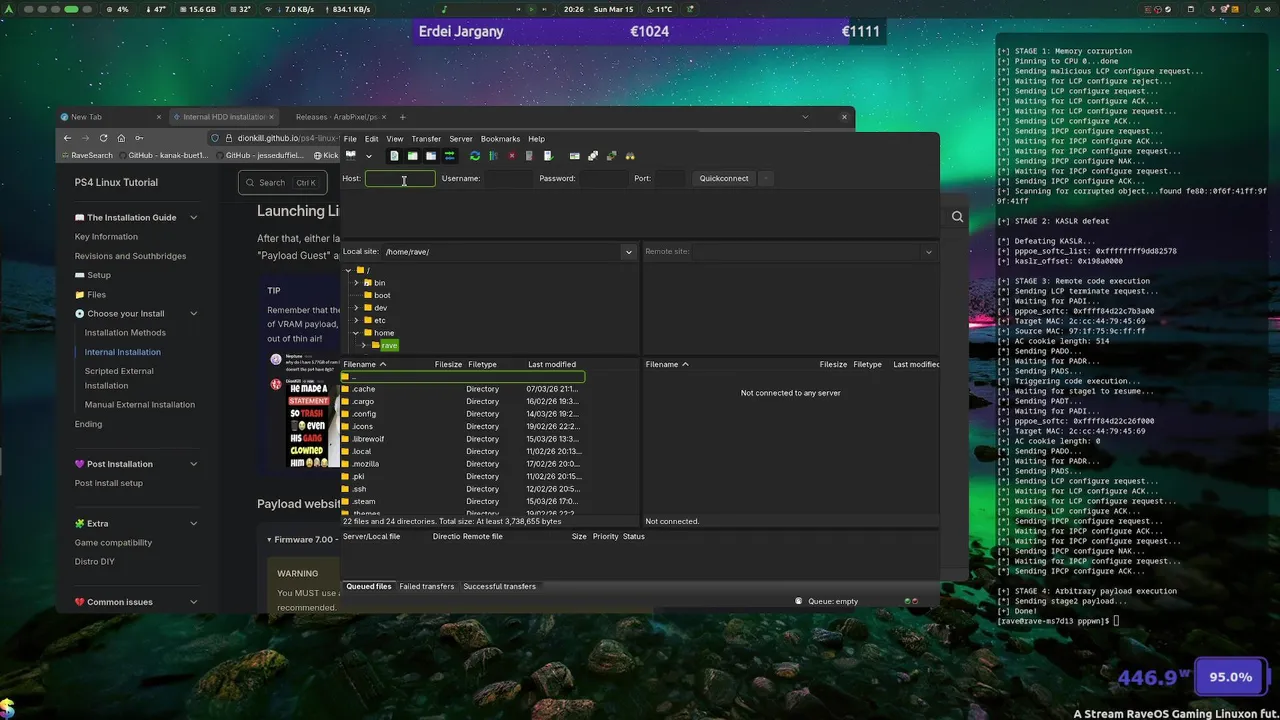The height and width of the screenshot is (720, 1280).
Task: Open the Help menu in FileZilla
Action: coord(537,139)
